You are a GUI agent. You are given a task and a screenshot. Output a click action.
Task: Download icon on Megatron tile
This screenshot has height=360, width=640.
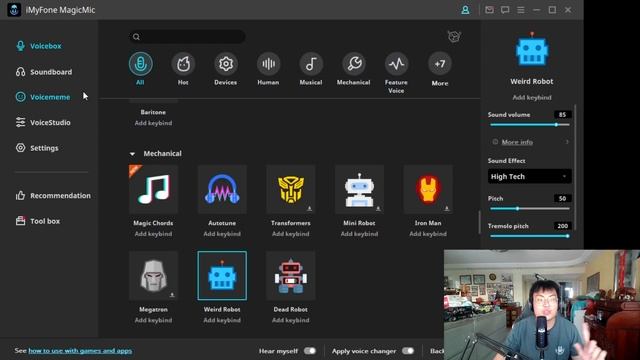coord(172,295)
